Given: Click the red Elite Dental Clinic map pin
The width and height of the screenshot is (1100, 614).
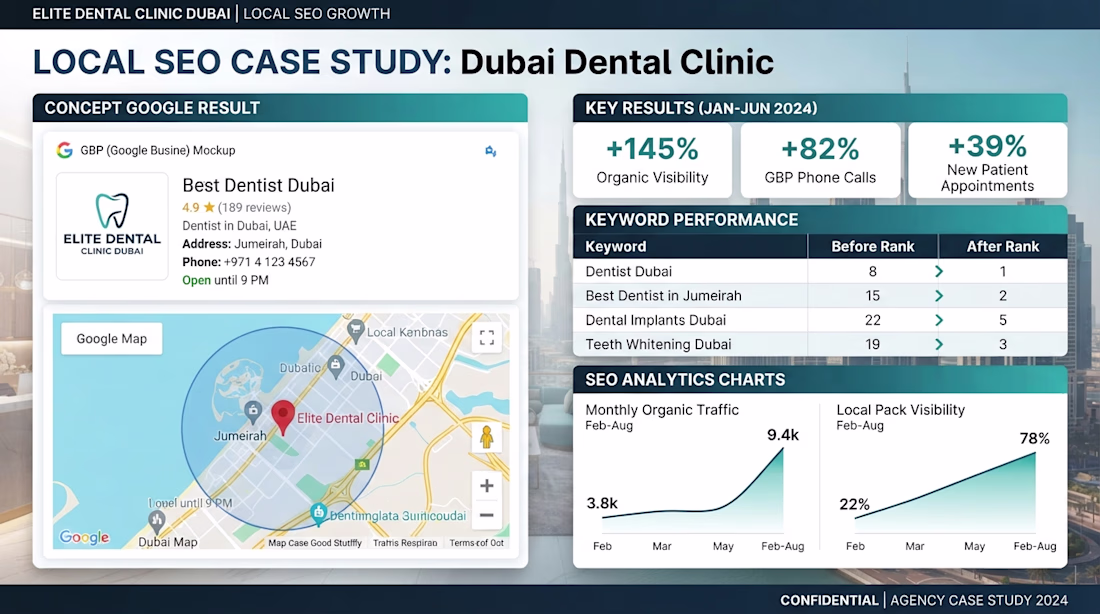Looking at the screenshot, I should [x=283, y=418].
